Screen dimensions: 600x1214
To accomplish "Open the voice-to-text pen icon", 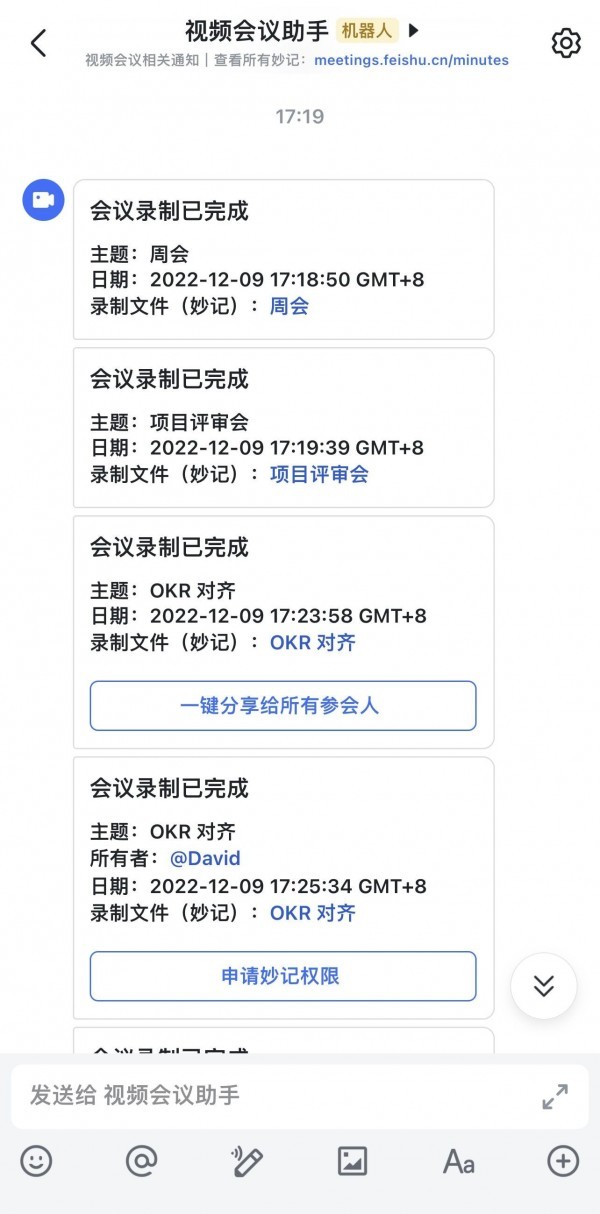I will coord(247,1161).
